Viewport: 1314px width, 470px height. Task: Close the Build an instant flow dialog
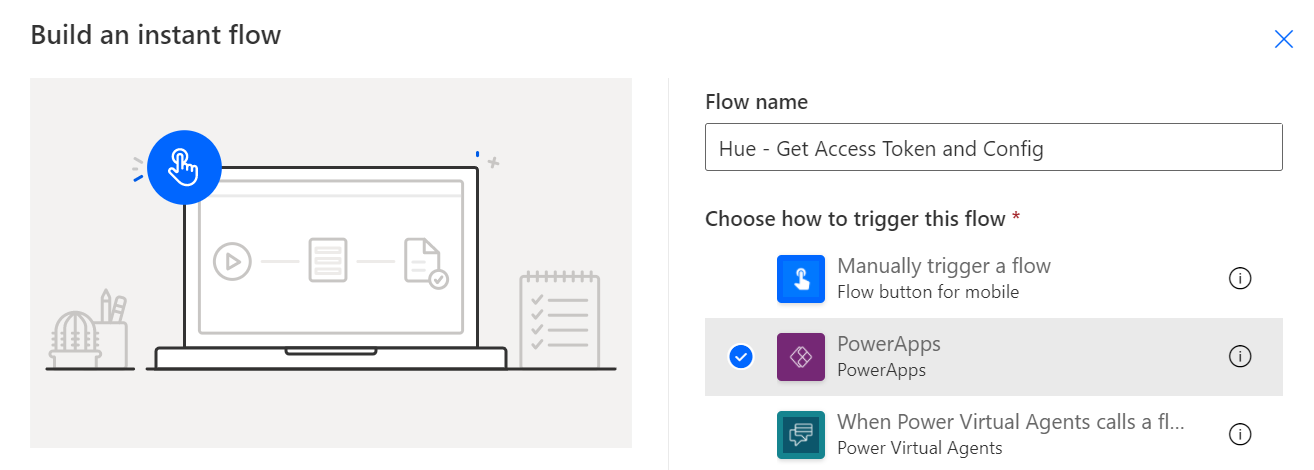coord(1283,39)
